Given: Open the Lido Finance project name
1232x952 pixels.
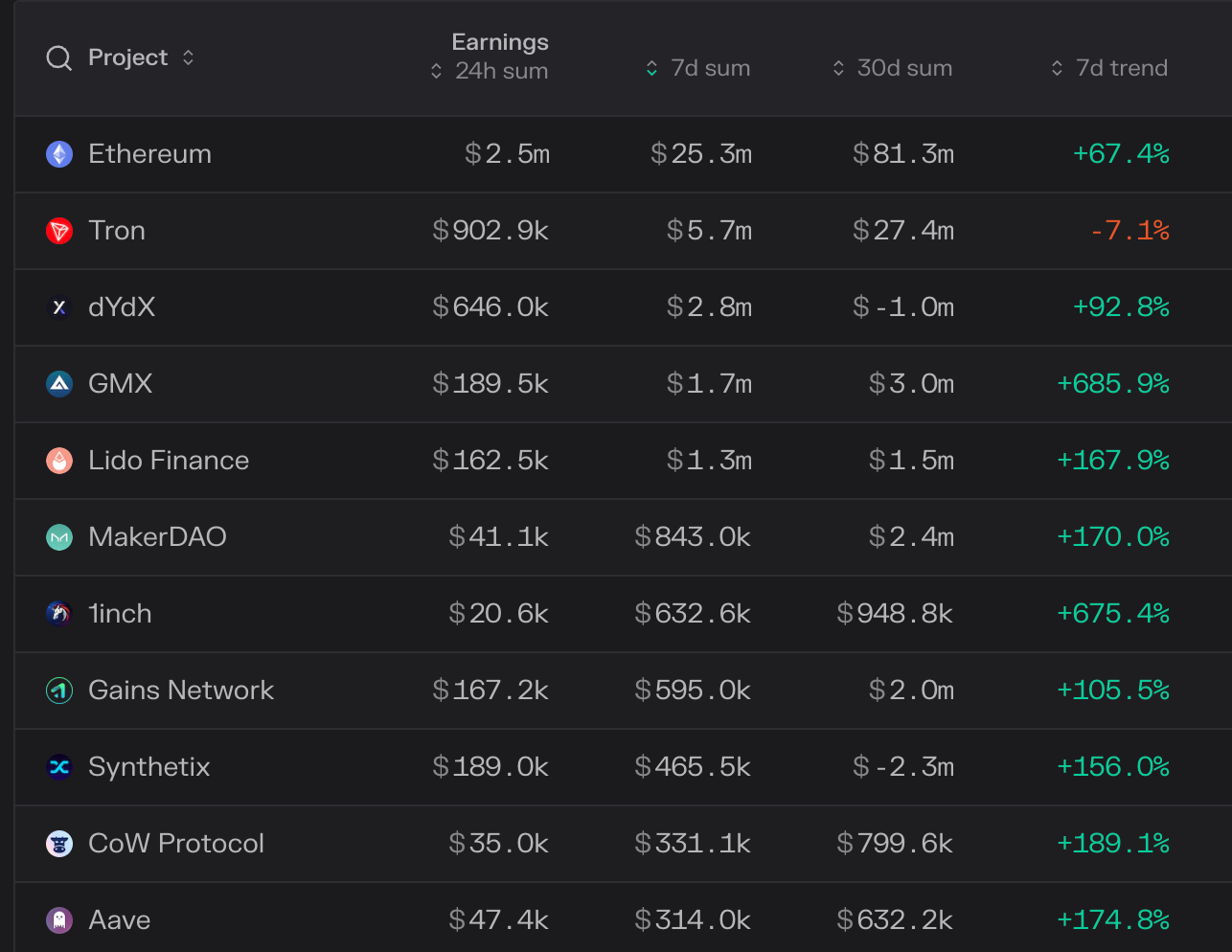Looking at the screenshot, I should pos(169,461).
